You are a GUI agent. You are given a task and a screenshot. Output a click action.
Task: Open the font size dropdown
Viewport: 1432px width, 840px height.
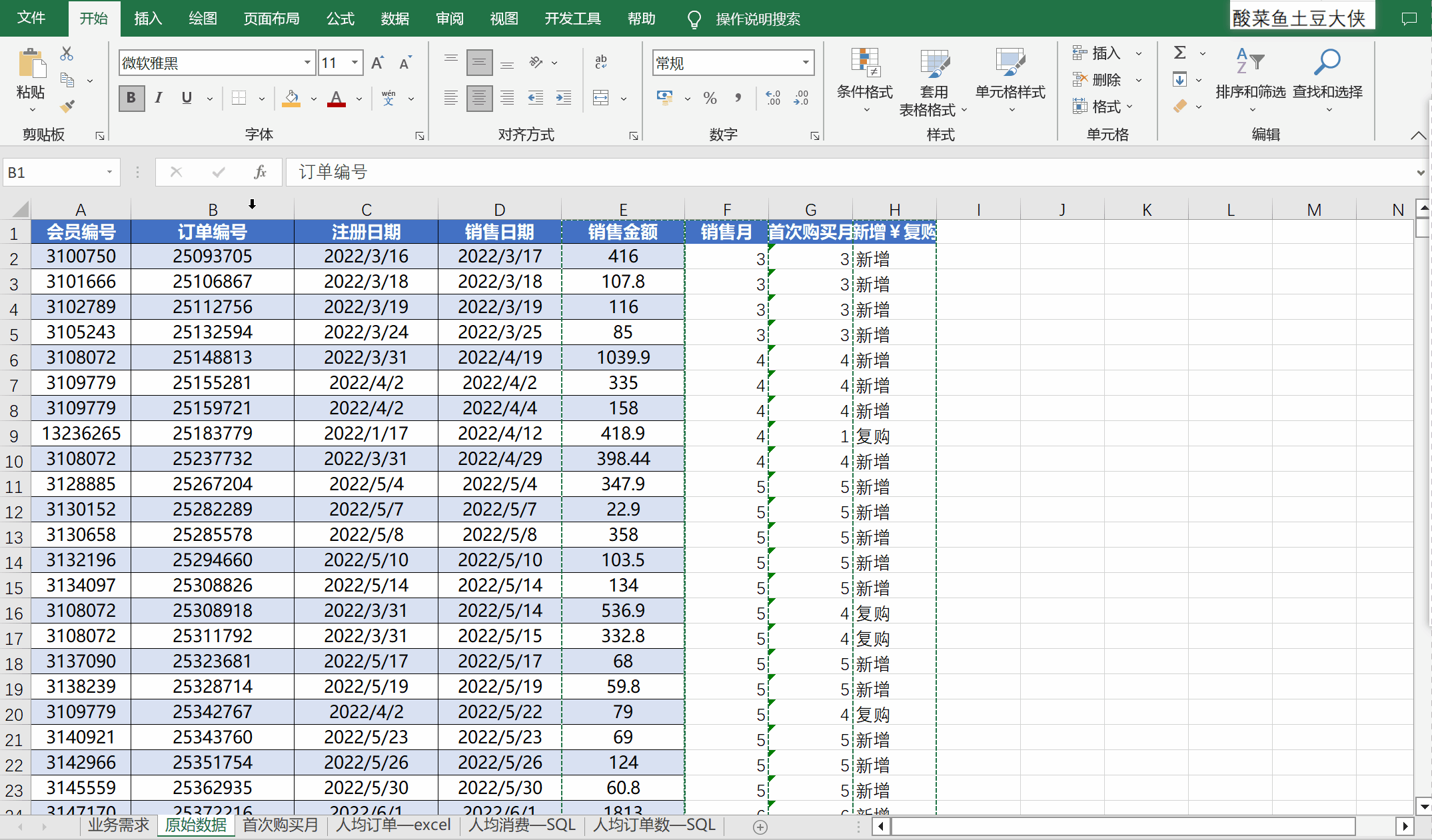(355, 63)
